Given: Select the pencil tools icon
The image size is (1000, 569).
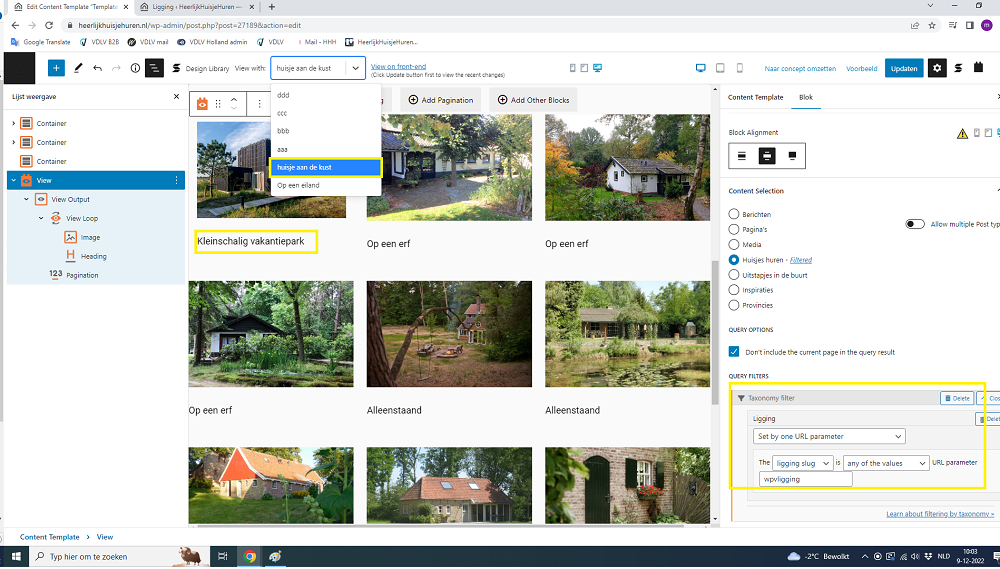Looking at the screenshot, I should click(x=78, y=68).
